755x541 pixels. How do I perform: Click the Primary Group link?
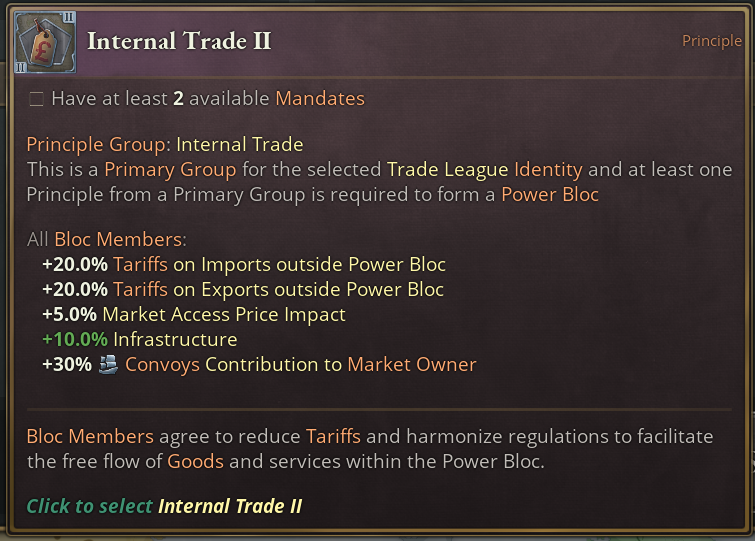pyautogui.click(x=170, y=169)
